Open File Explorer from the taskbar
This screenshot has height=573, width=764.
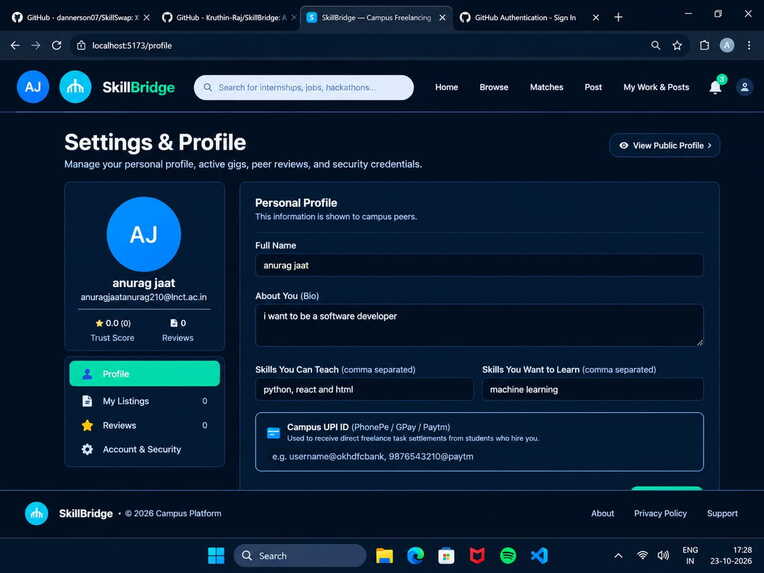(x=384, y=555)
